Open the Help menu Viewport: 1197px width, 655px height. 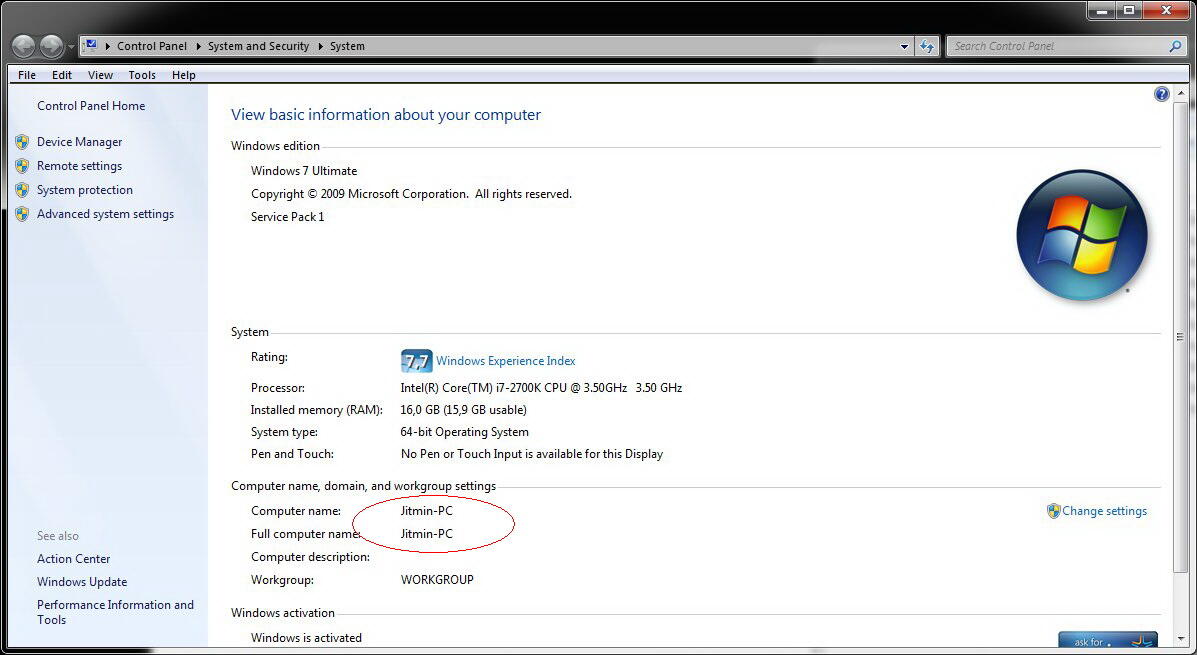click(x=183, y=75)
